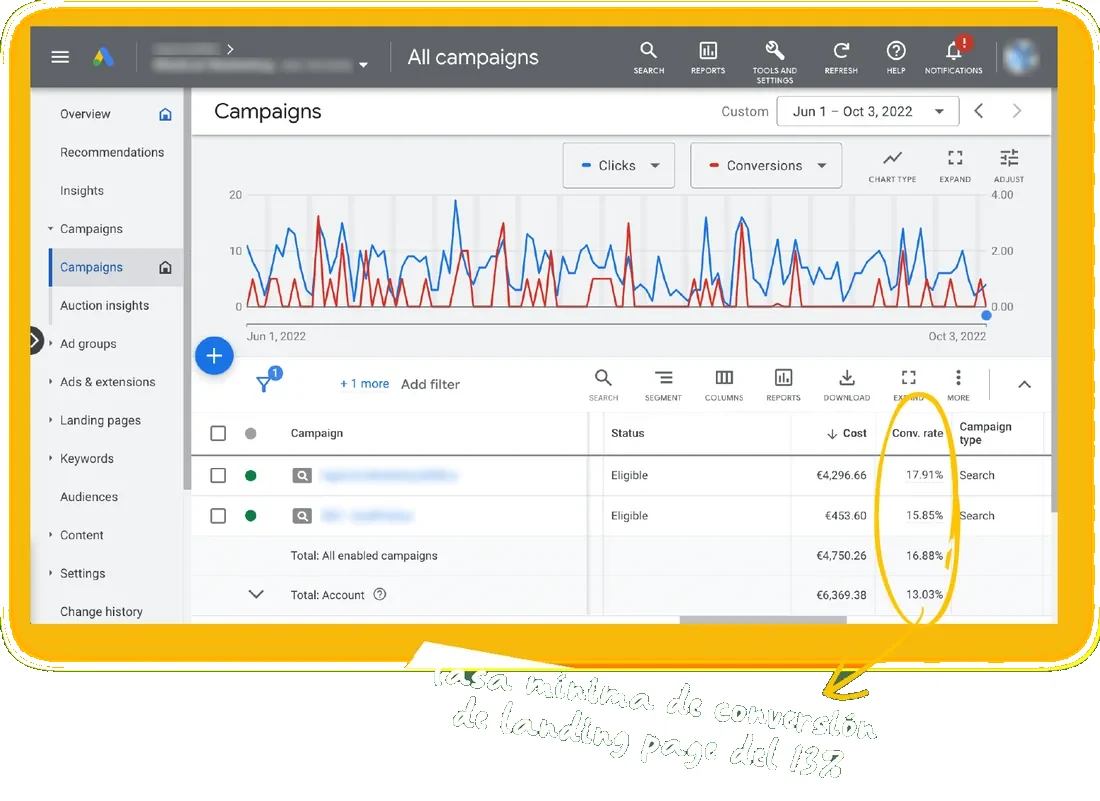Click the account profile avatar

[1020, 57]
